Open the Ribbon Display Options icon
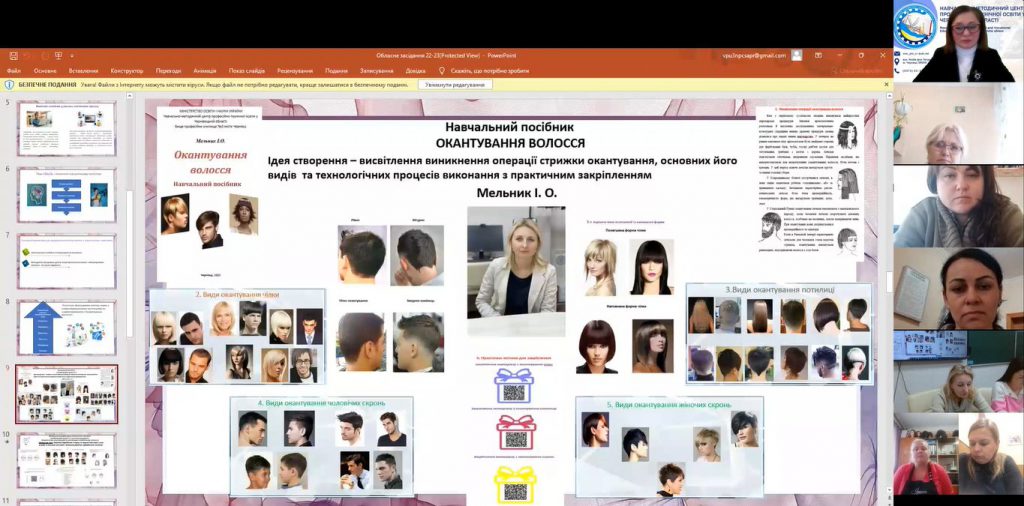Screen dimensions: 1024x506 (818, 55)
